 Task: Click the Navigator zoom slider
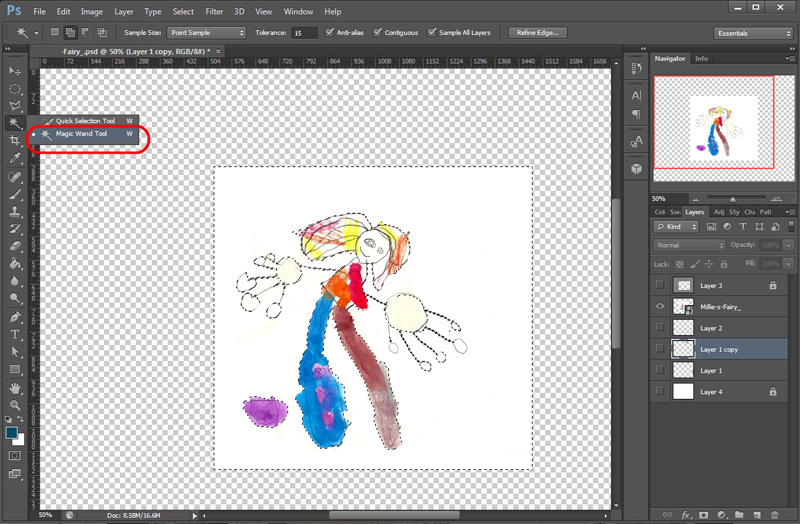click(733, 199)
